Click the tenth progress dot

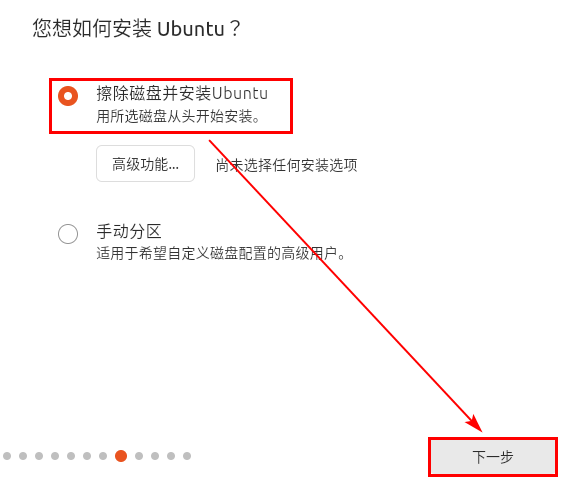pyautogui.click(x=155, y=456)
